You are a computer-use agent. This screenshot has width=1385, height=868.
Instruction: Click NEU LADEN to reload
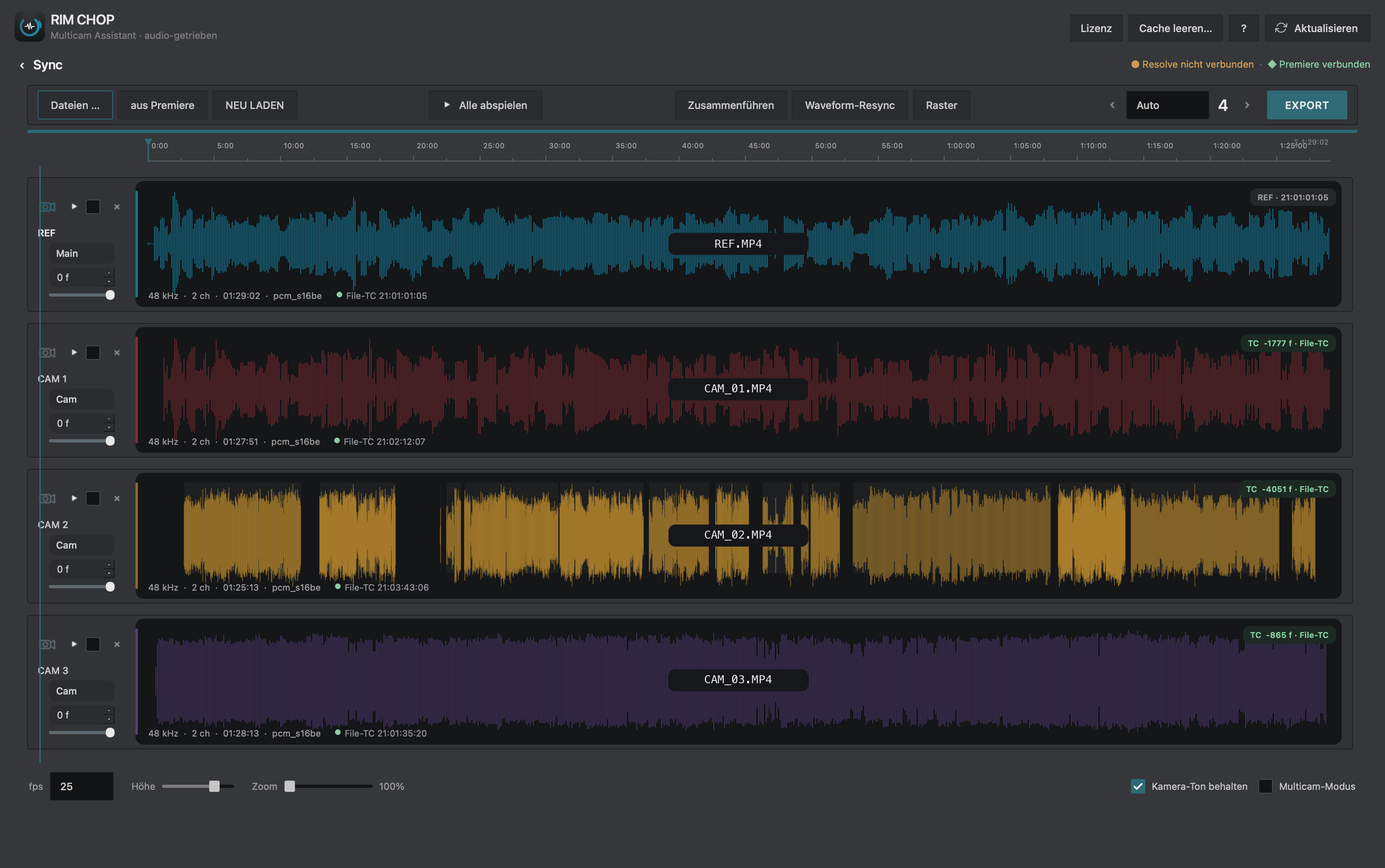[254, 105]
